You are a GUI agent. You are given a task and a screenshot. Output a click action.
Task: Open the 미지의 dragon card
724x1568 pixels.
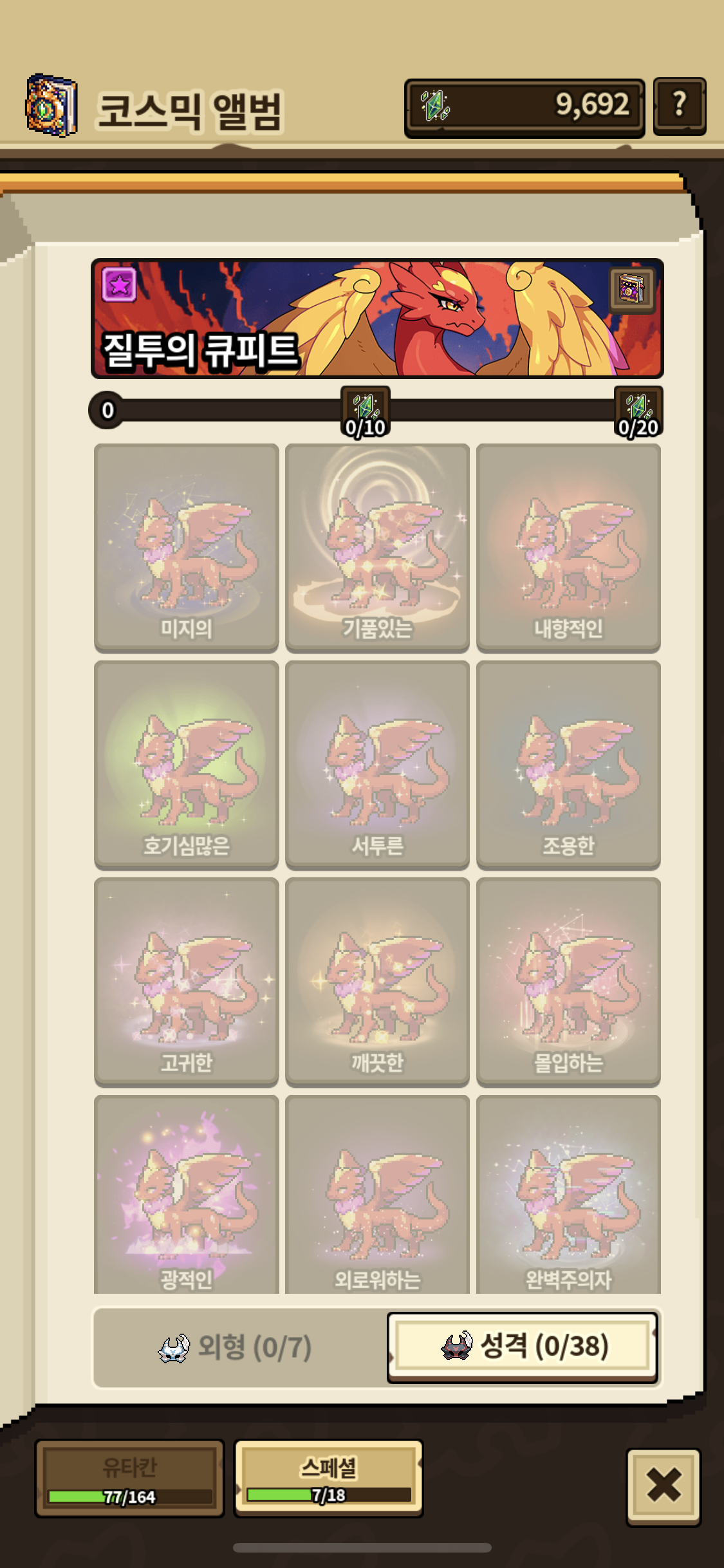[187, 548]
